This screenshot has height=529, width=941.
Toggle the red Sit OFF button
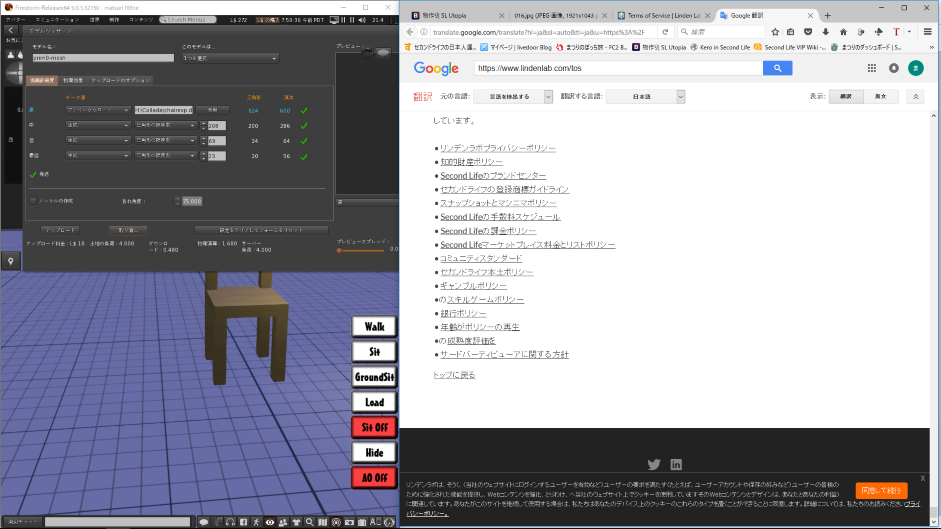[x=374, y=428]
